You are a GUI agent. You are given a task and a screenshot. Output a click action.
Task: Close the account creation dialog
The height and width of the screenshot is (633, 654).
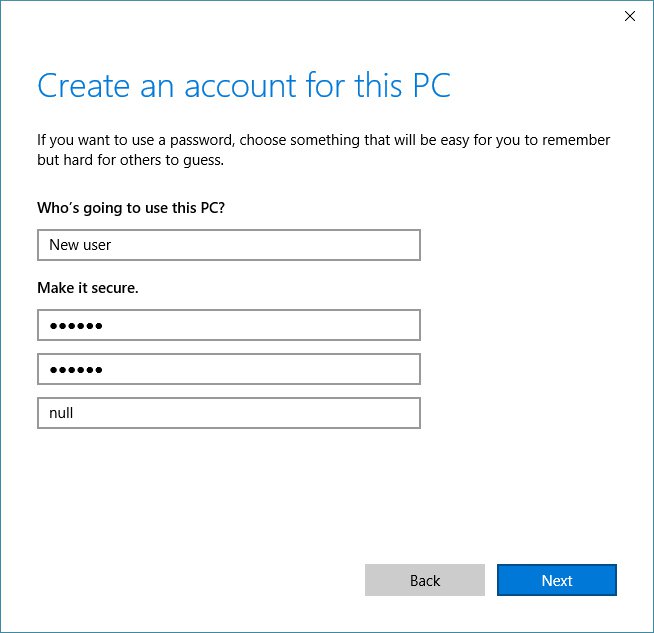pyautogui.click(x=629, y=16)
